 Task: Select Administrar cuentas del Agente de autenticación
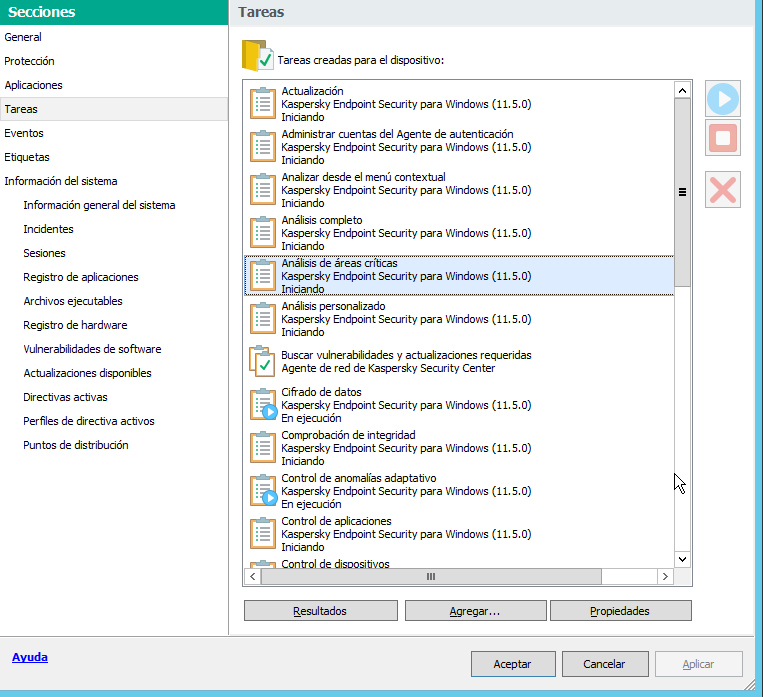397,134
